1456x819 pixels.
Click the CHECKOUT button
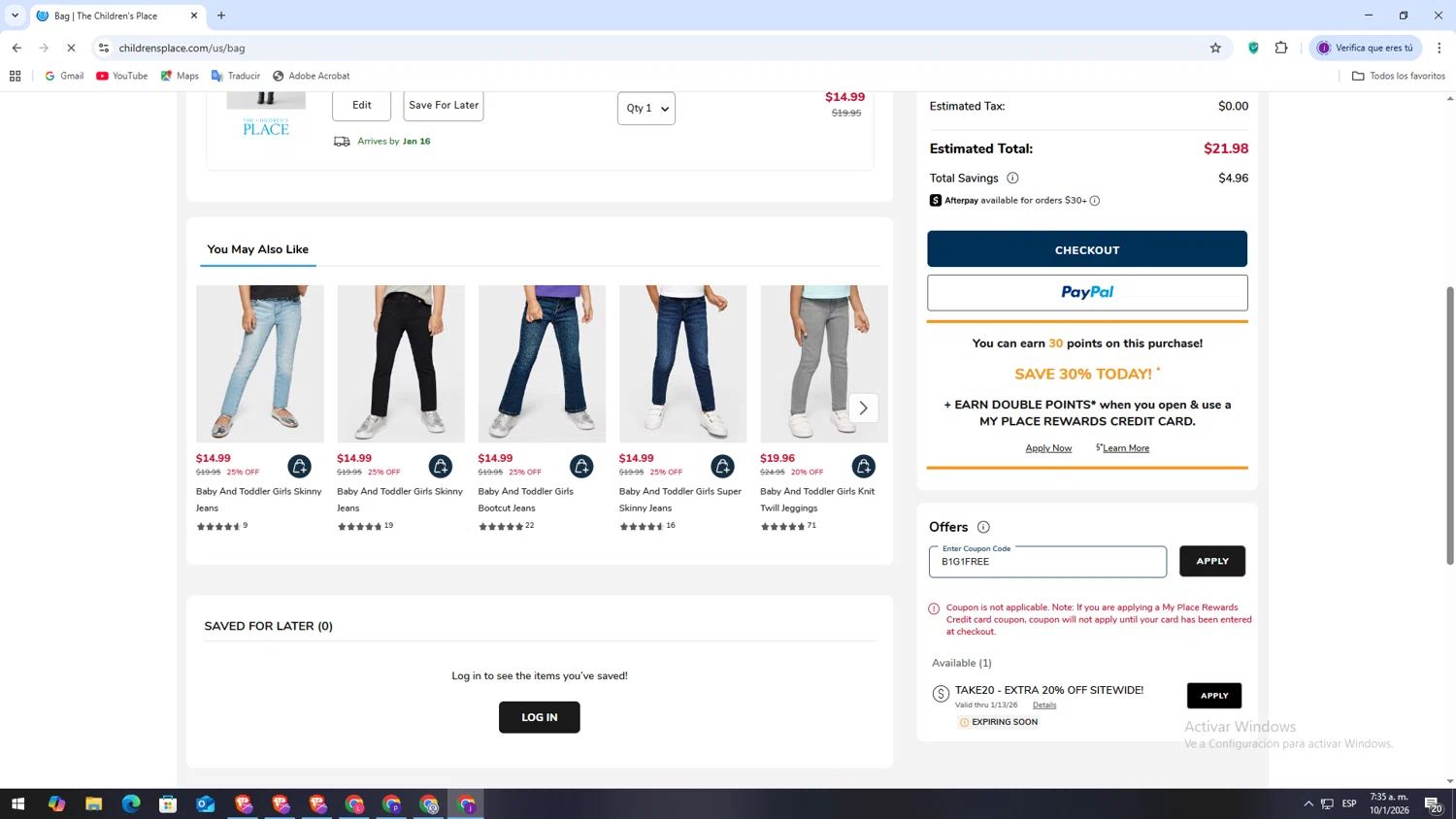tap(1087, 249)
